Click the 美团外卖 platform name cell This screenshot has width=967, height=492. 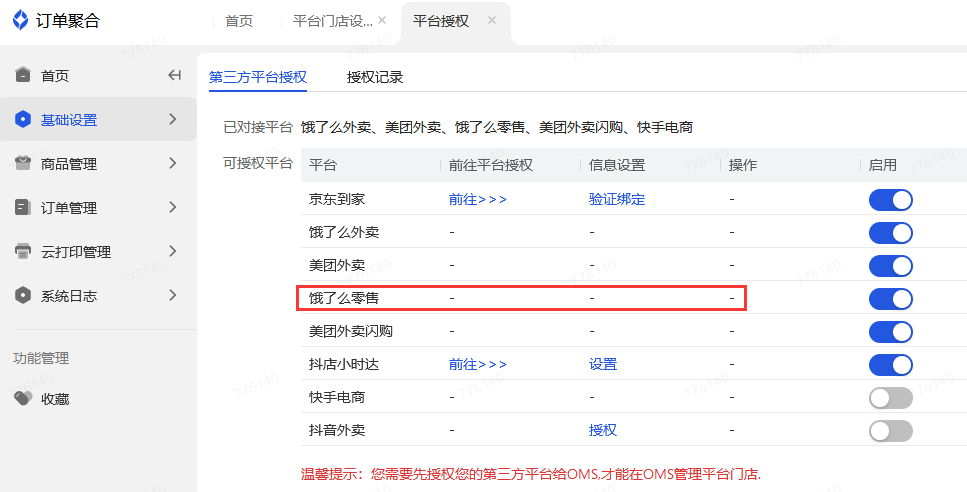point(337,265)
